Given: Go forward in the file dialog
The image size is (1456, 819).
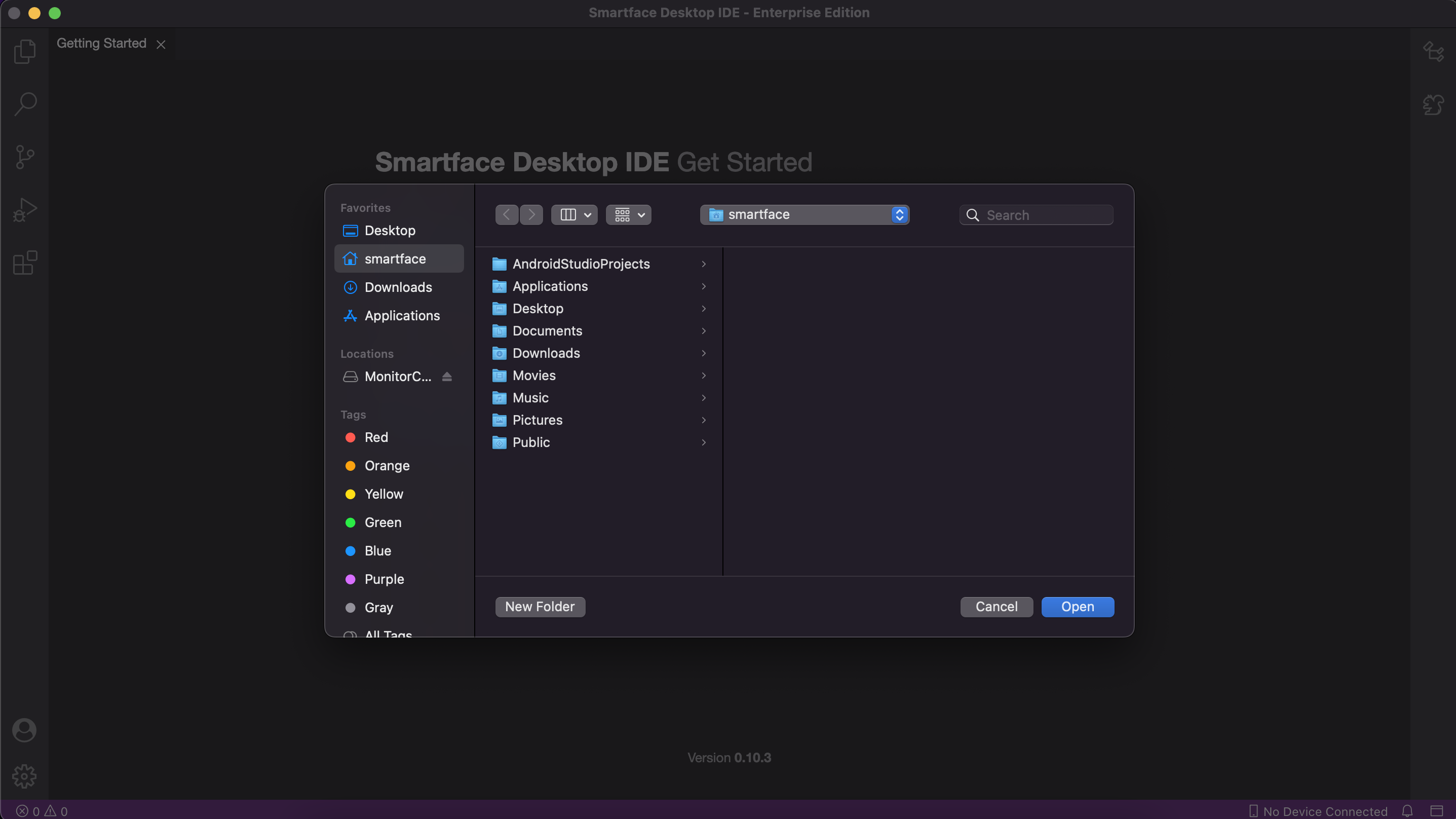Looking at the screenshot, I should click(x=531, y=215).
